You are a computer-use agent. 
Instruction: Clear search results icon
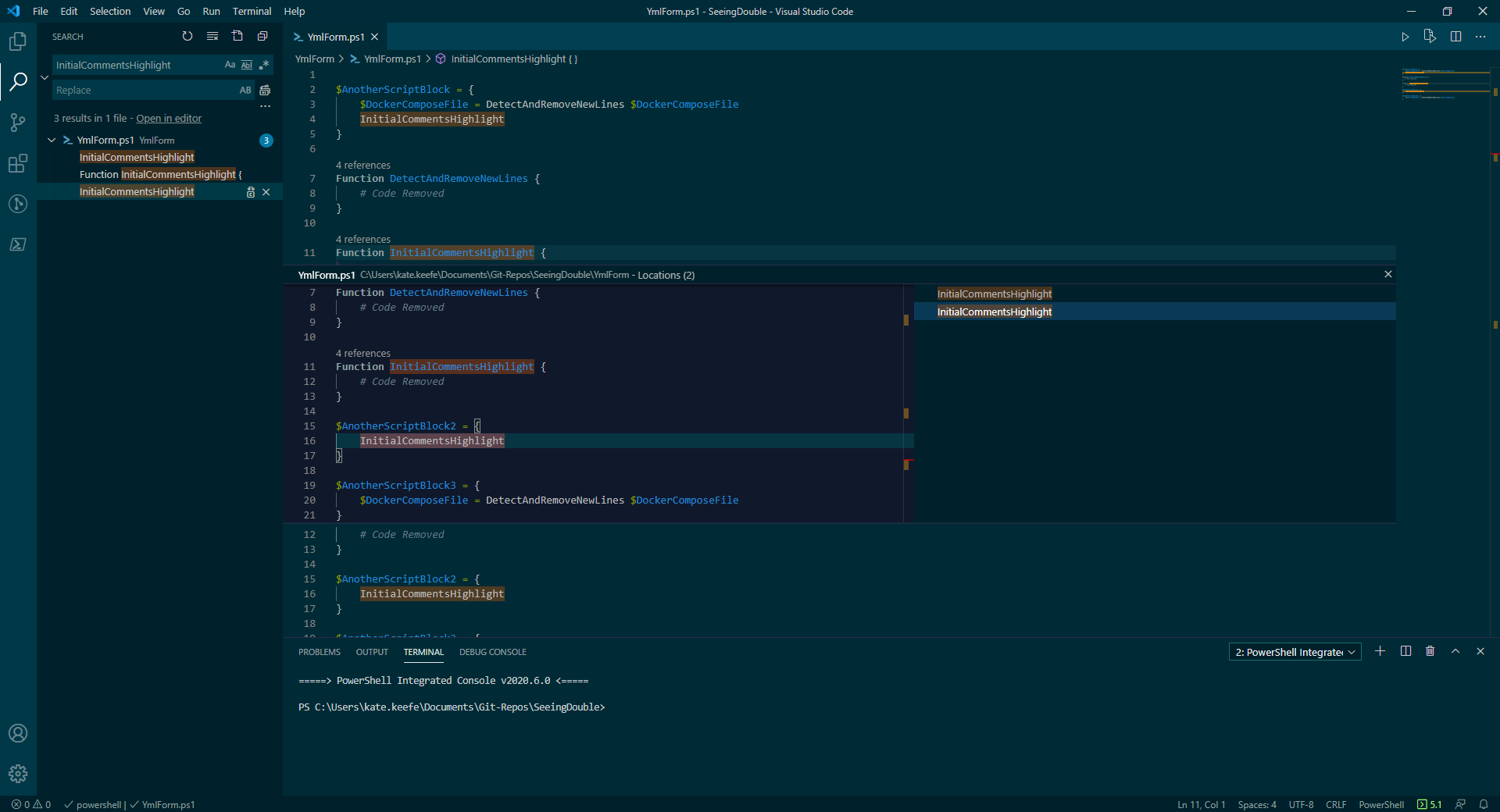tap(212, 36)
